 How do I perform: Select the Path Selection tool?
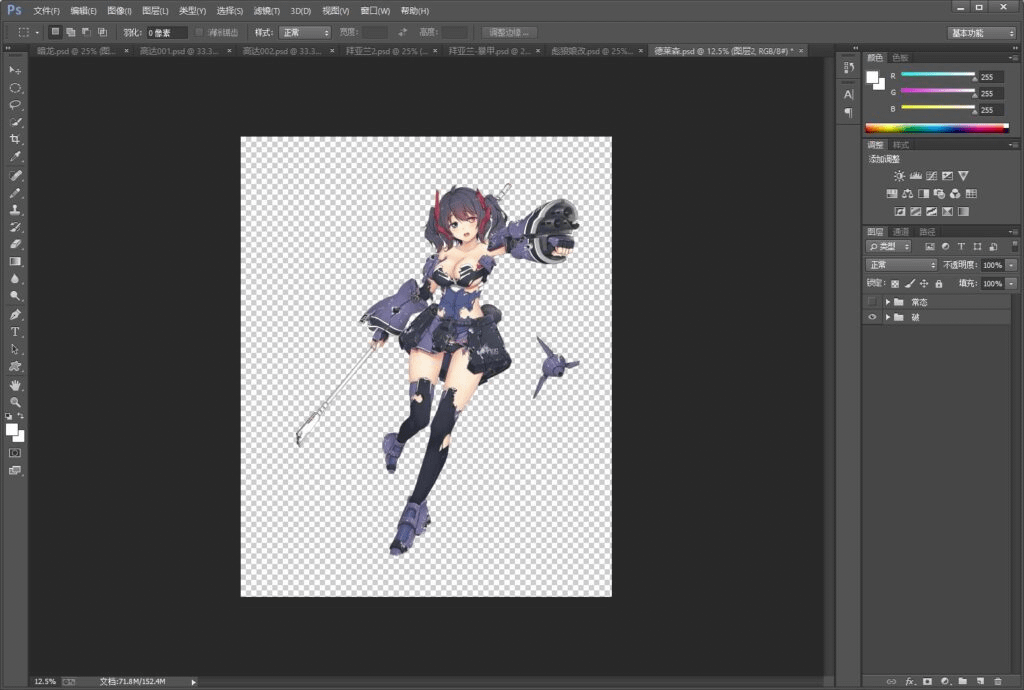pyautogui.click(x=14, y=349)
